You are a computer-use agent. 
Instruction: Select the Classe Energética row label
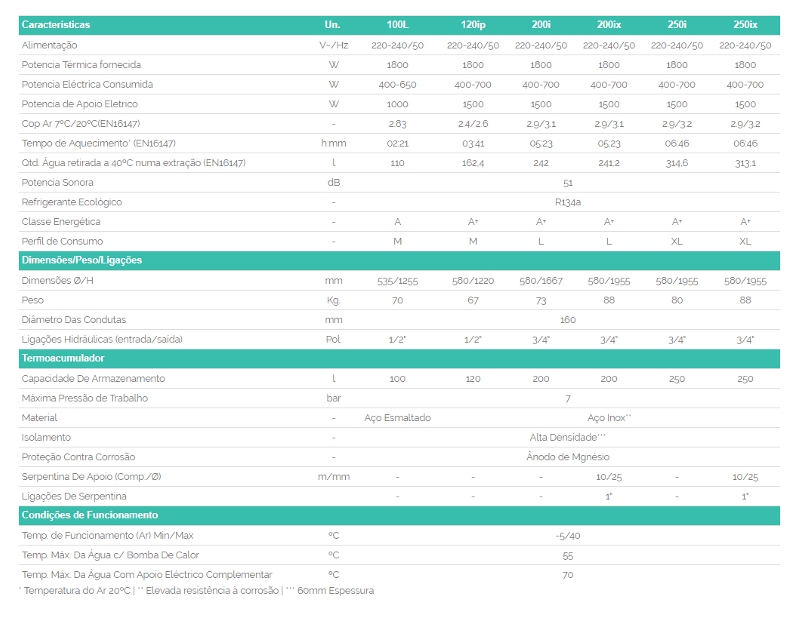61,222
